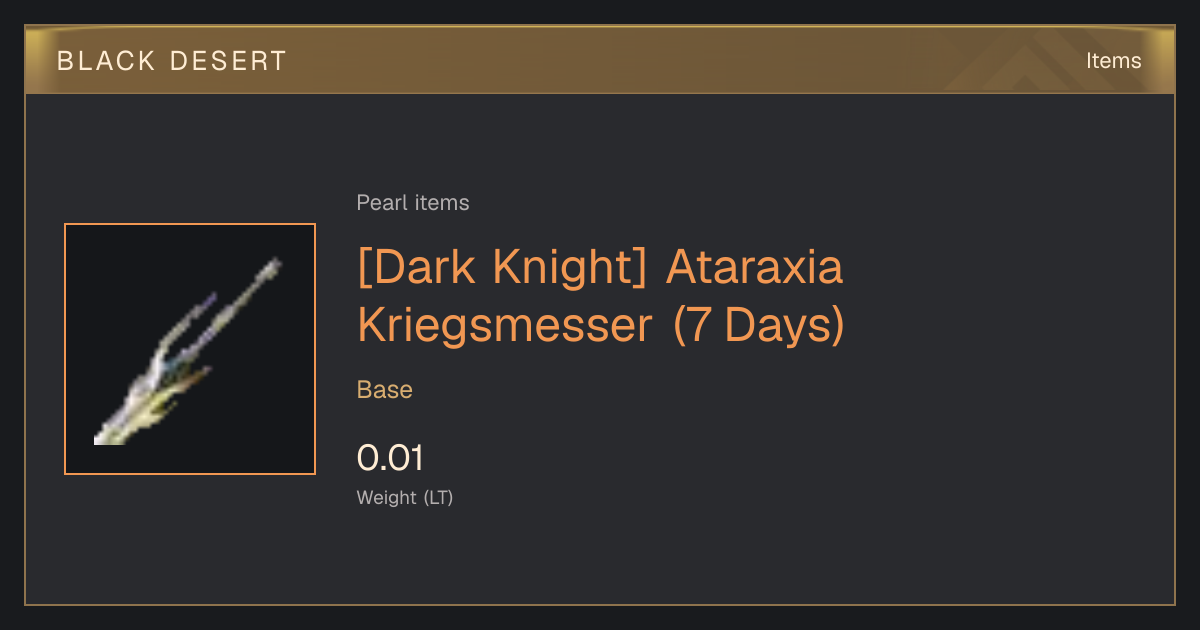Click empty card area below Weight label
1200x630 pixels.
[600, 560]
